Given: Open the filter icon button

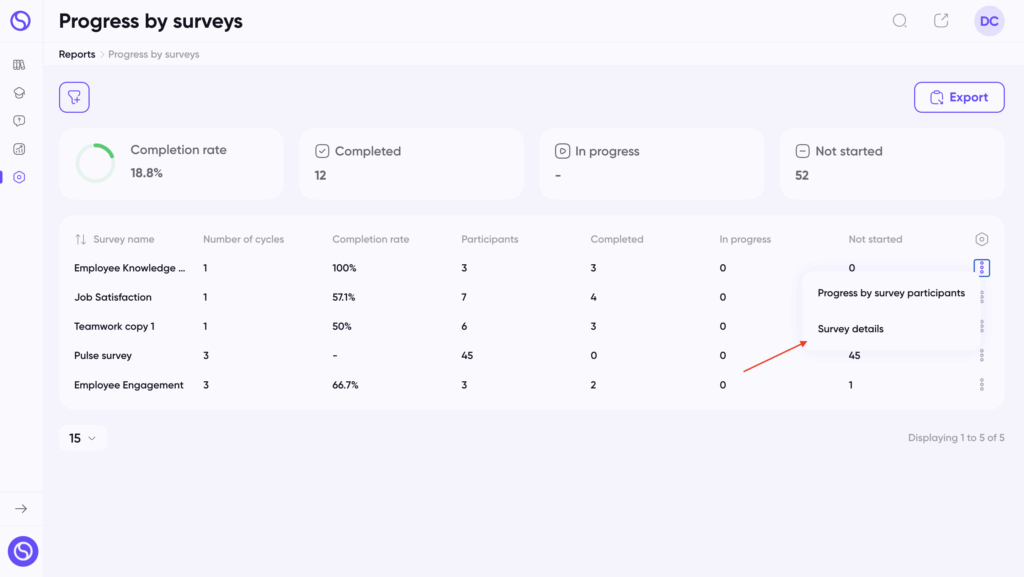Looking at the screenshot, I should (x=74, y=97).
